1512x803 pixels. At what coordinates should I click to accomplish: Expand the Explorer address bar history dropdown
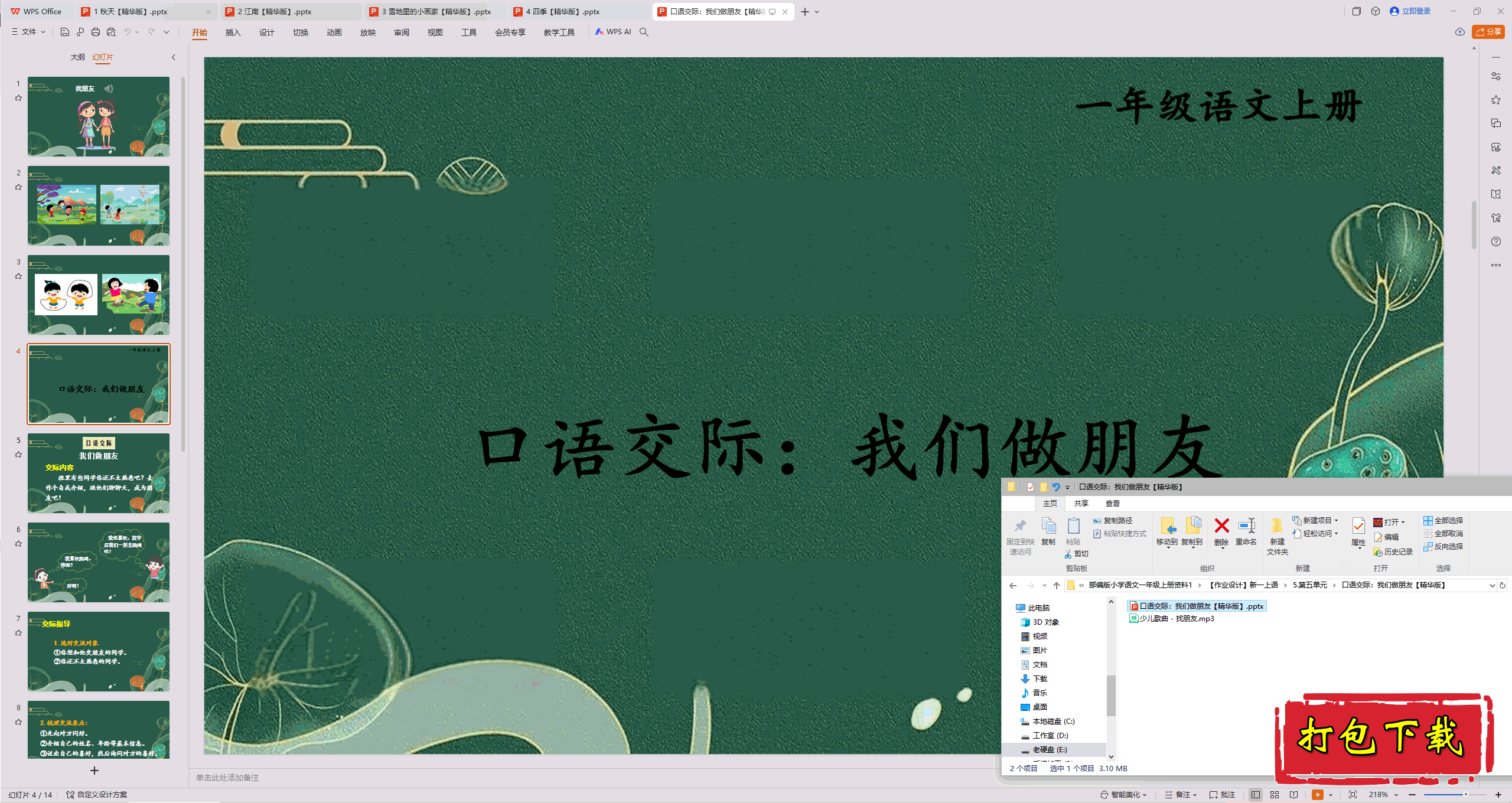1492,585
